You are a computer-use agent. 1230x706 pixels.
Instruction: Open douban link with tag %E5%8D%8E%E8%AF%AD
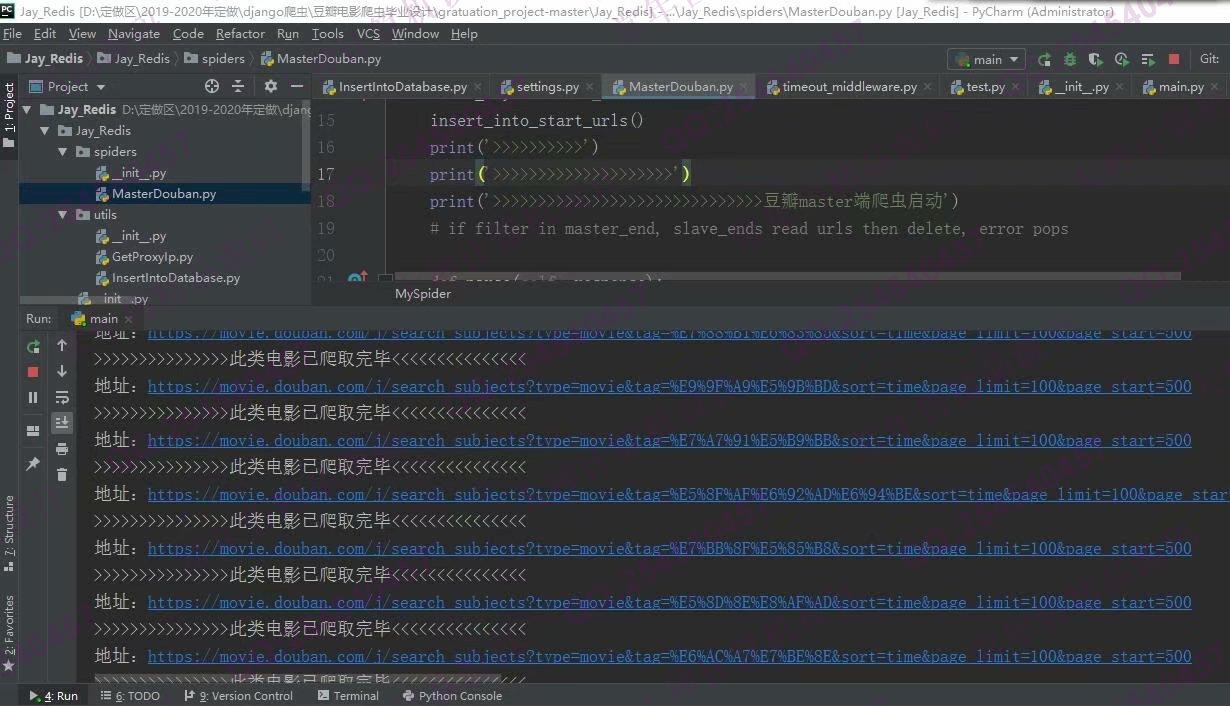point(669,603)
